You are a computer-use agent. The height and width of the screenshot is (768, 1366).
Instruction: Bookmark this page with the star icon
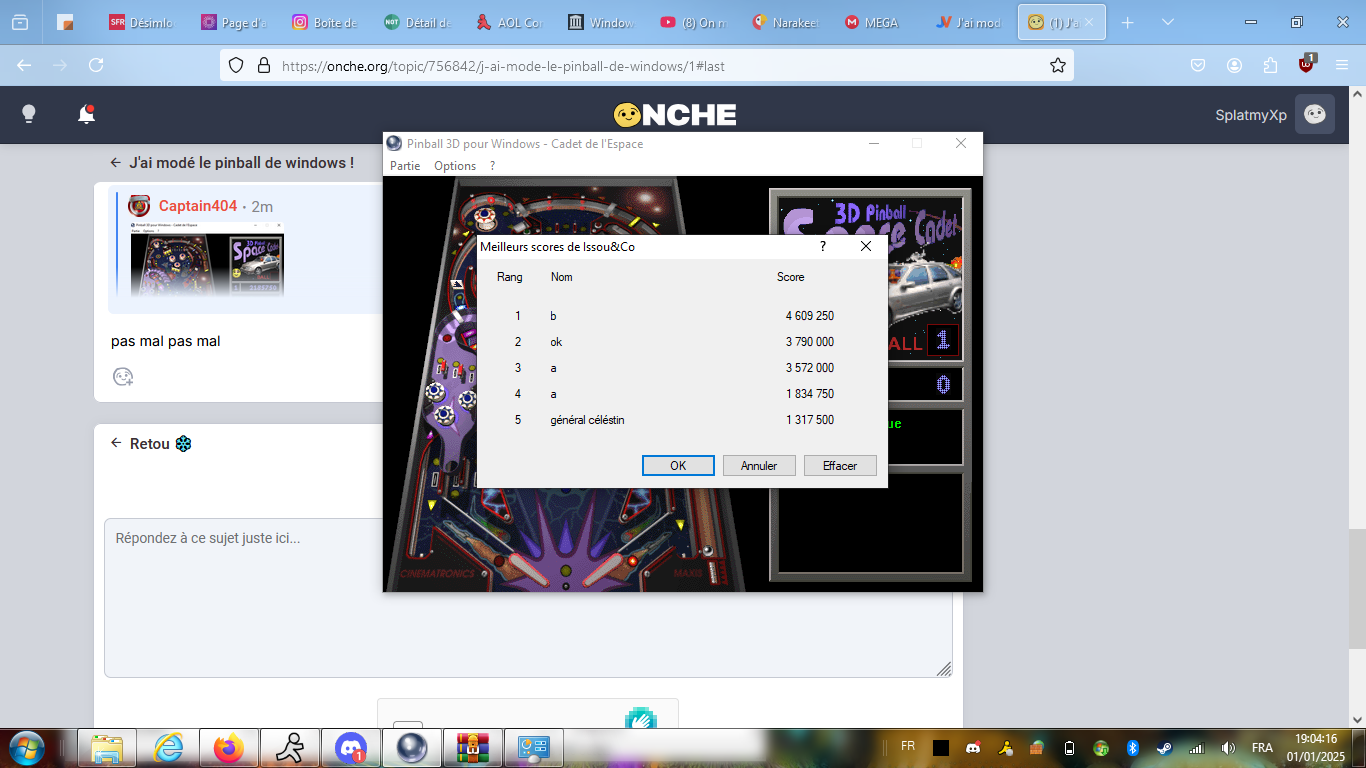(1057, 65)
